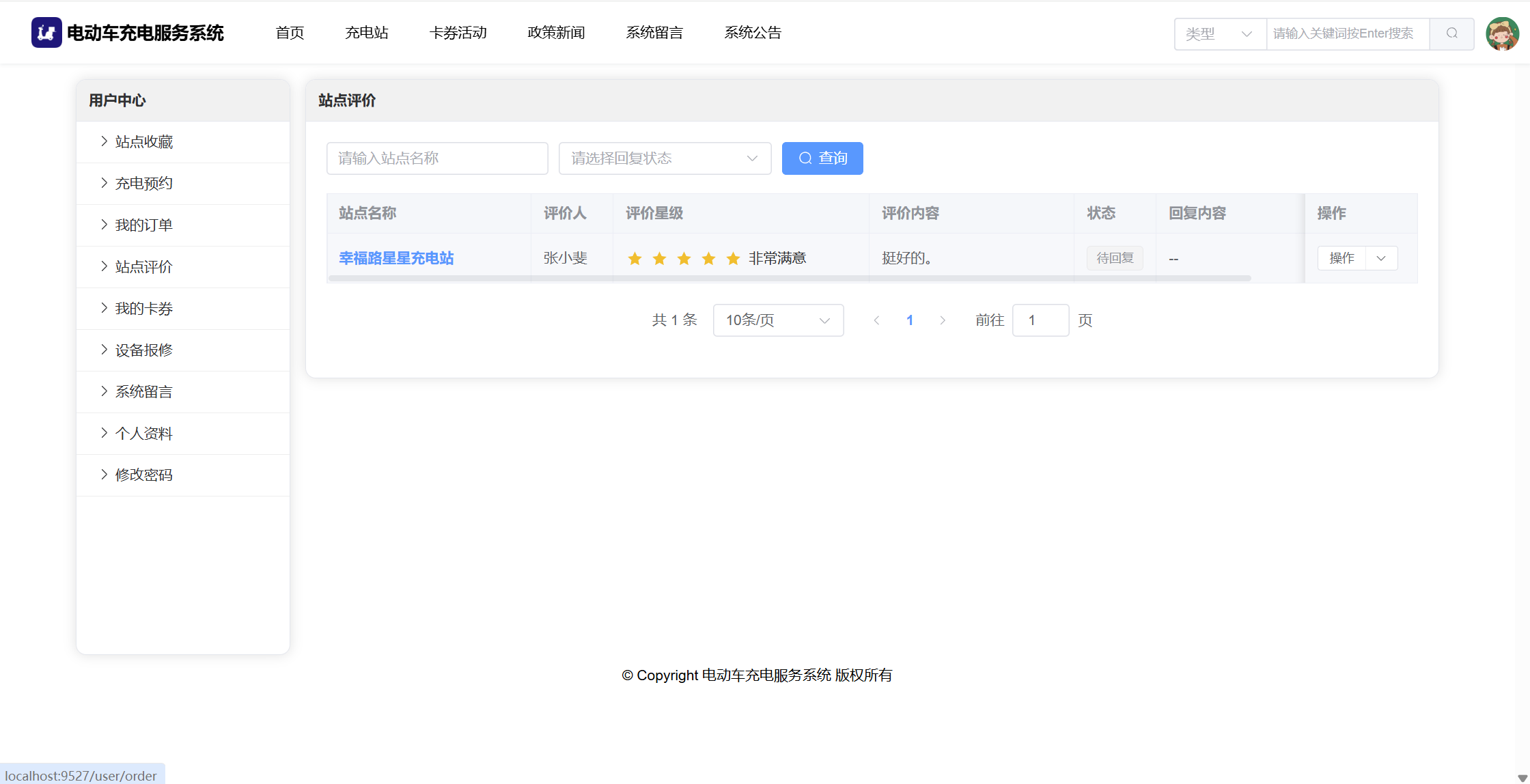
Task: Expand the 操作 row action arrow
Action: coord(1381,258)
